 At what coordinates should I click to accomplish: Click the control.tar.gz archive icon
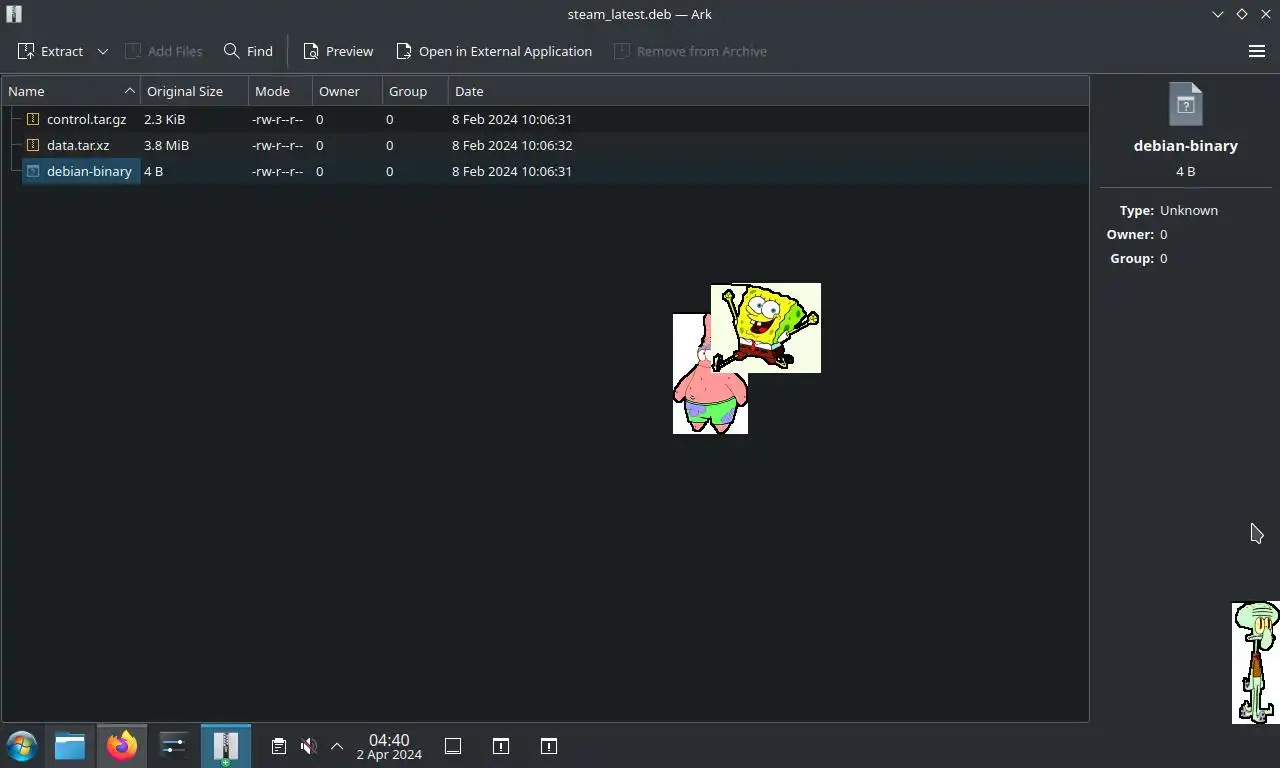tap(33, 119)
